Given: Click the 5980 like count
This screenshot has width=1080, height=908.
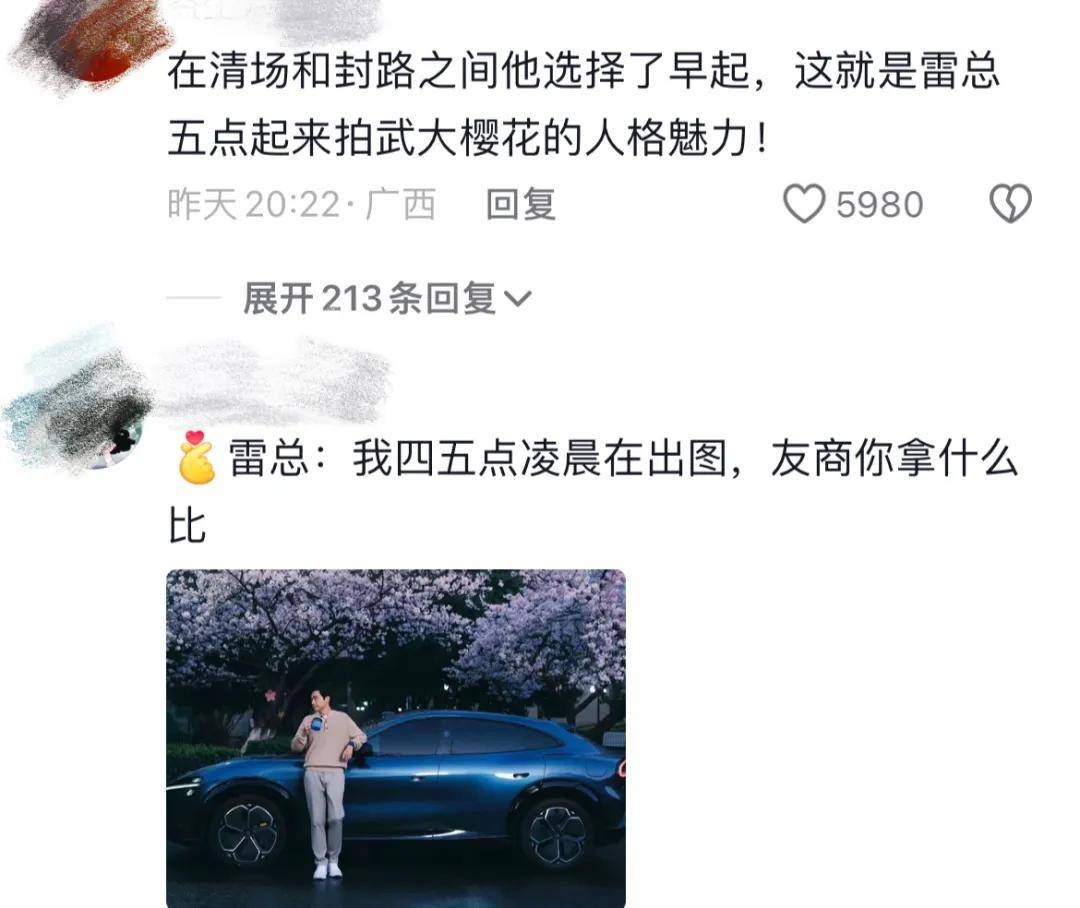Looking at the screenshot, I should 880,205.
